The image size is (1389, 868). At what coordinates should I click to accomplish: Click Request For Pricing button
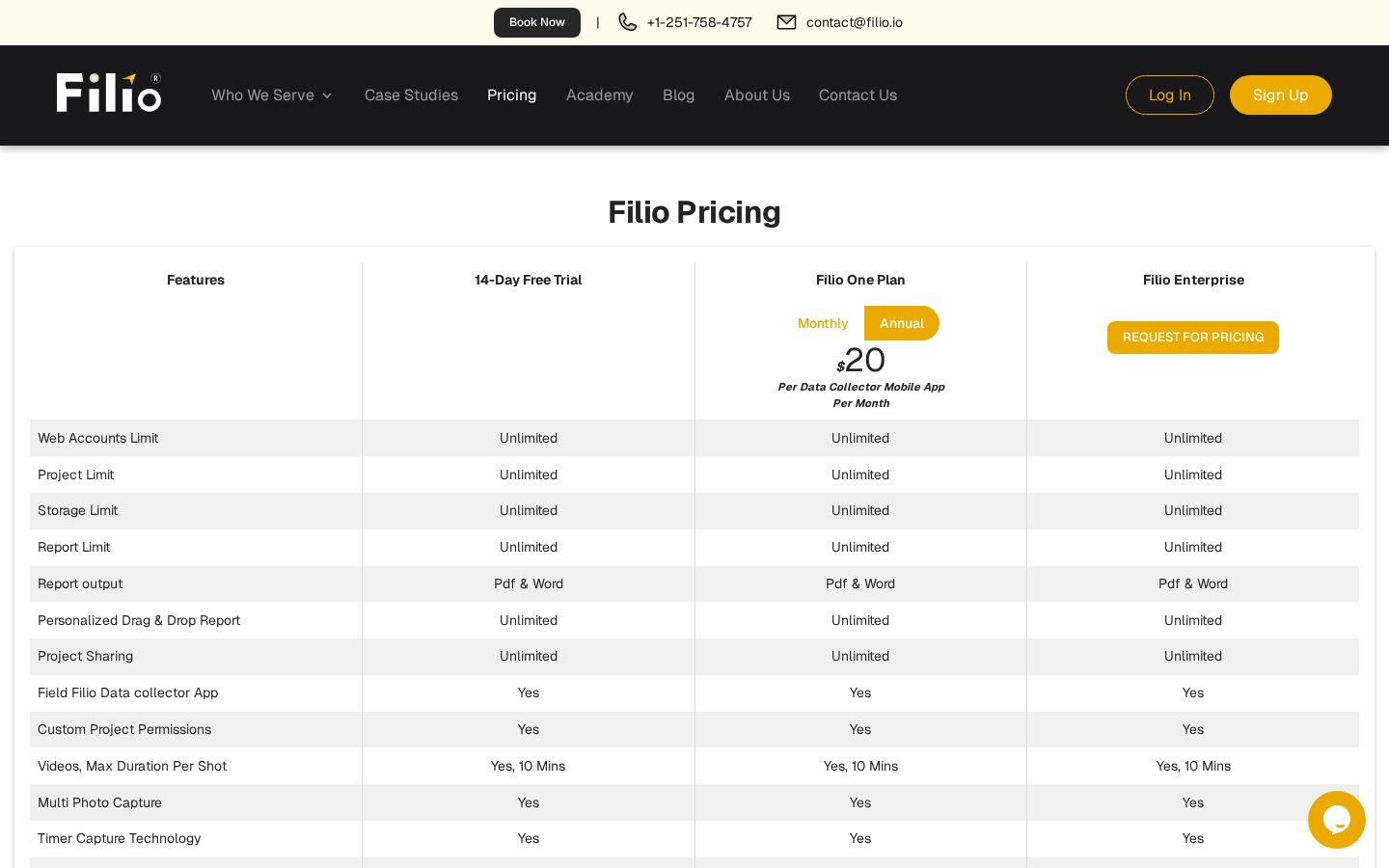(1193, 338)
